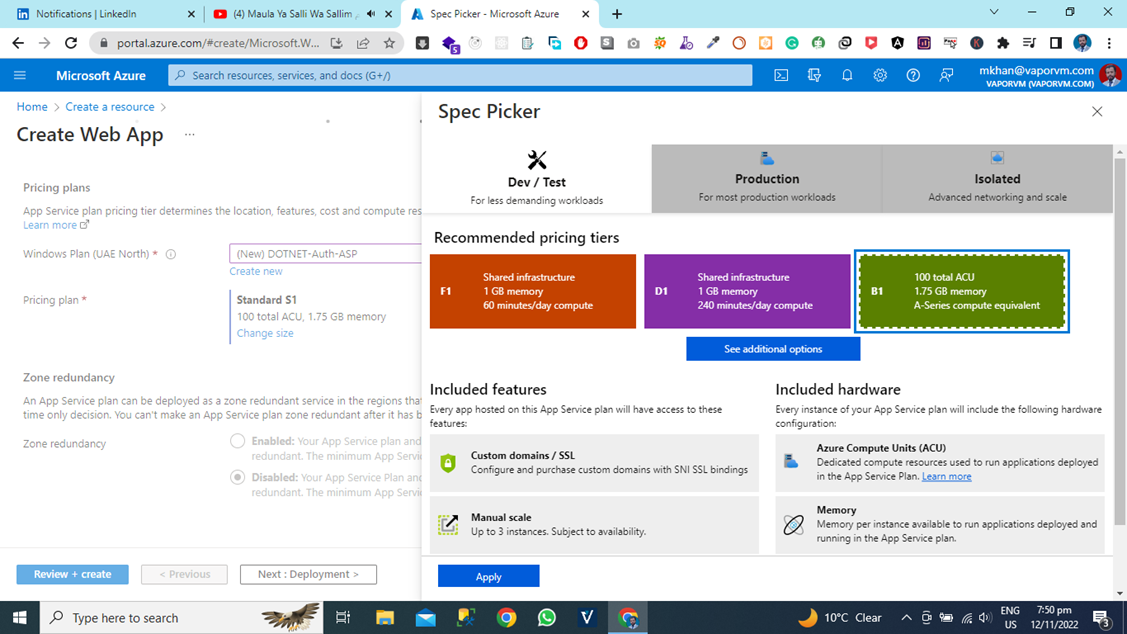1127x634 pixels.
Task: Open Change size for the pricing plan
Action: point(267,332)
